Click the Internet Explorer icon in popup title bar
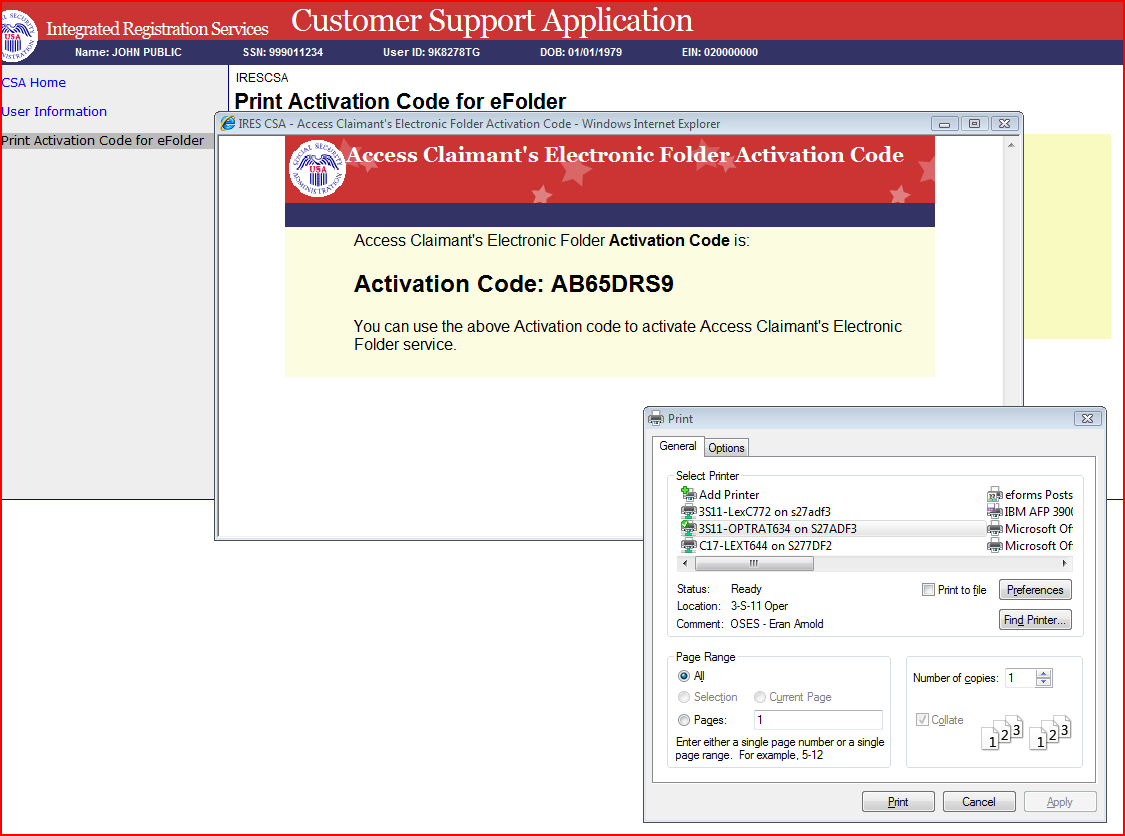 [x=228, y=124]
